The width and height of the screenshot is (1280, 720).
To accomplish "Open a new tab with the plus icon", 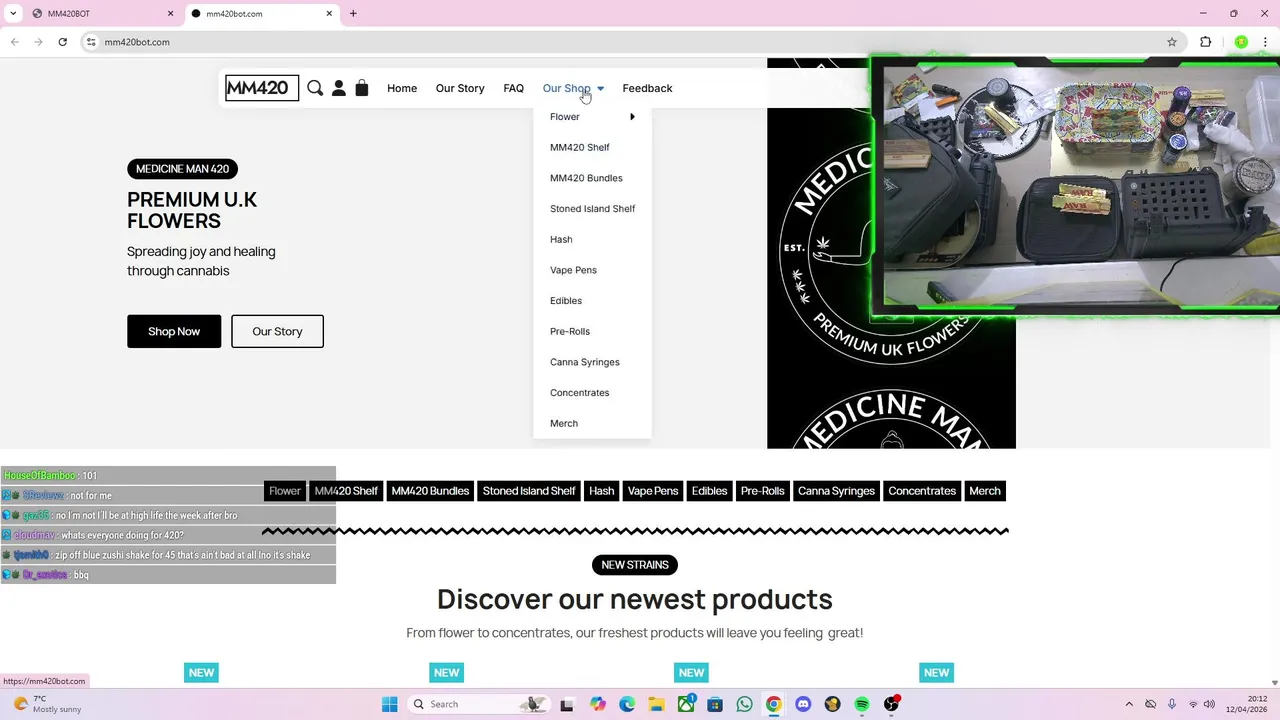I will click(353, 14).
